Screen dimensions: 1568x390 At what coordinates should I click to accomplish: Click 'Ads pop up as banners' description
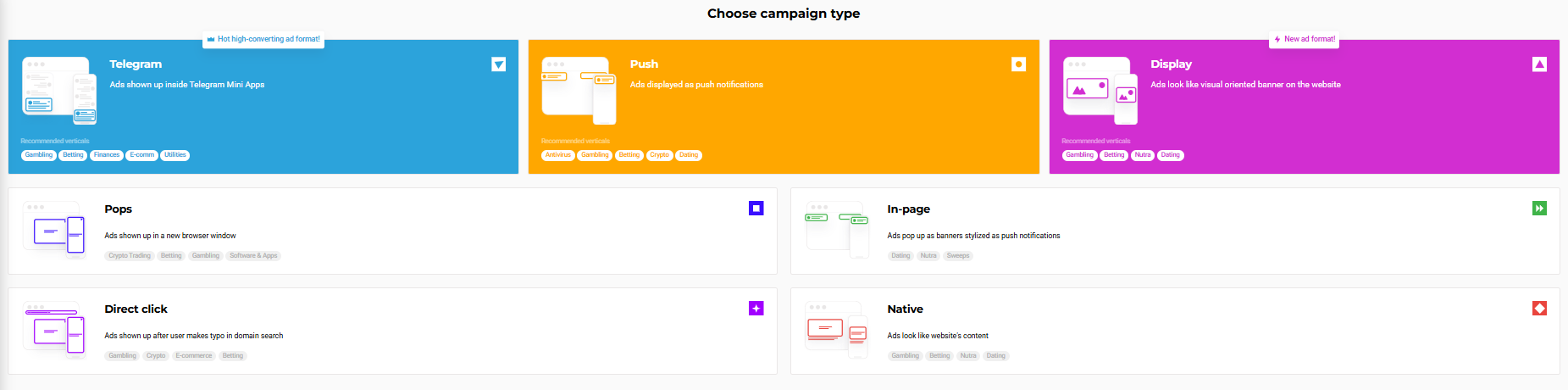coord(973,236)
